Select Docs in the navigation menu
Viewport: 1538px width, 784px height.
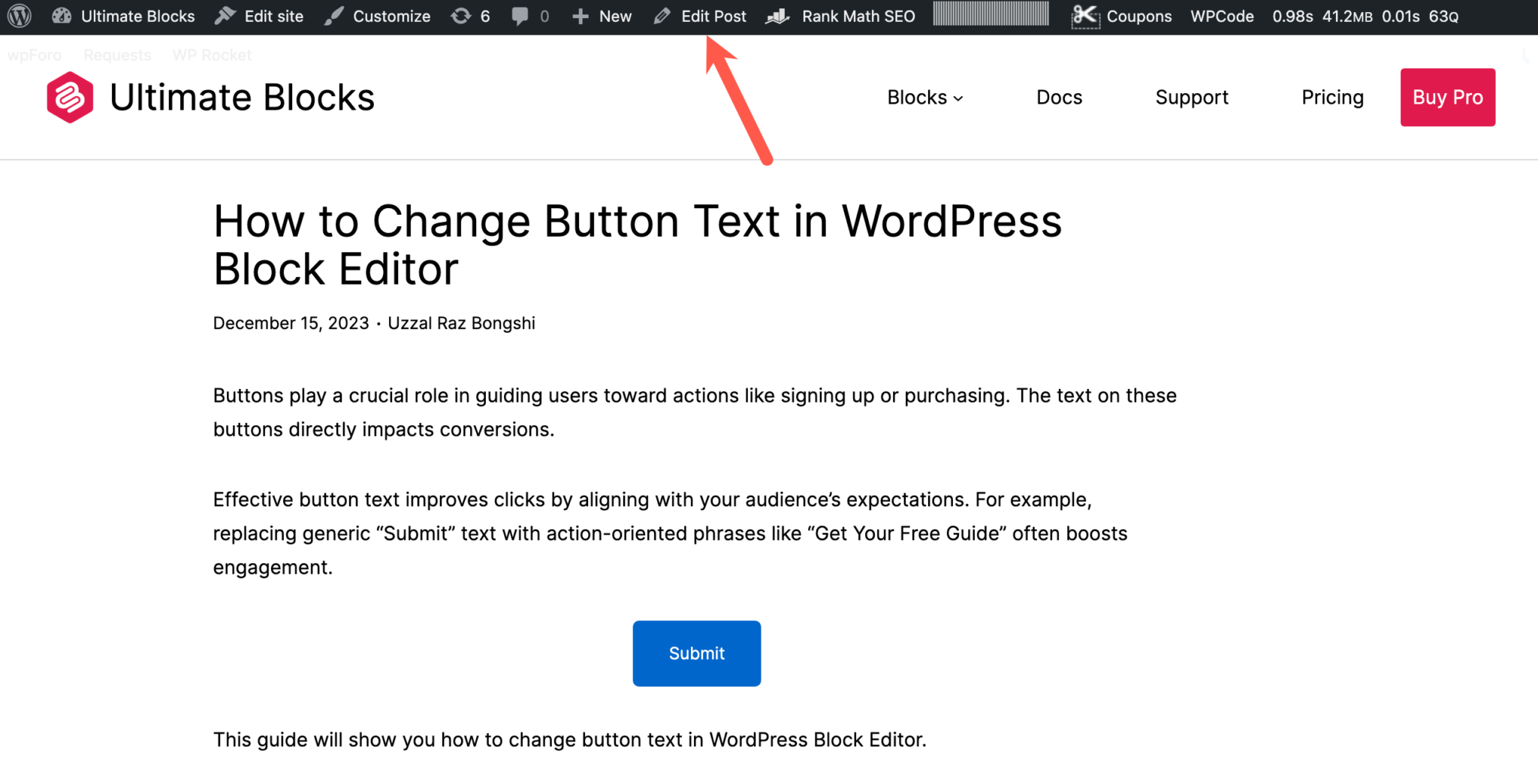(x=1059, y=97)
